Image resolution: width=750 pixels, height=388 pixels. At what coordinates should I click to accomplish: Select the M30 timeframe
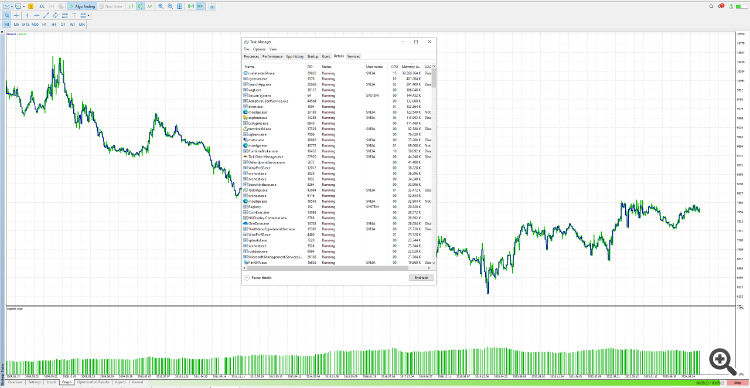pos(35,24)
